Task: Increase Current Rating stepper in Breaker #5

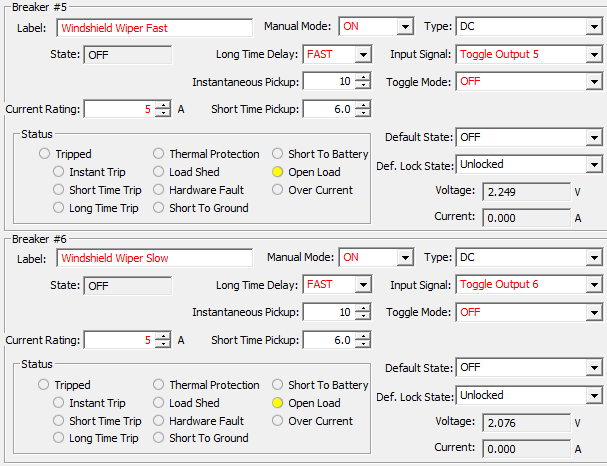Action: (163, 104)
